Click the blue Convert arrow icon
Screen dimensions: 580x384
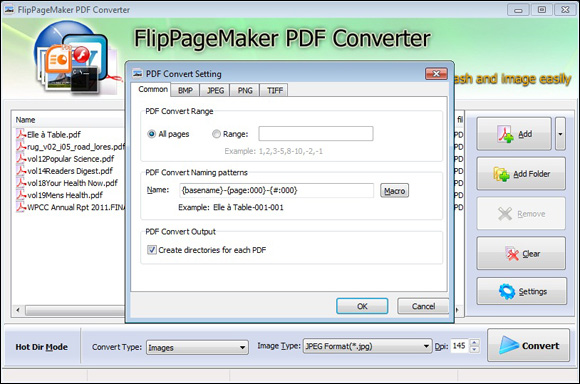pyautogui.click(x=509, y=346)
